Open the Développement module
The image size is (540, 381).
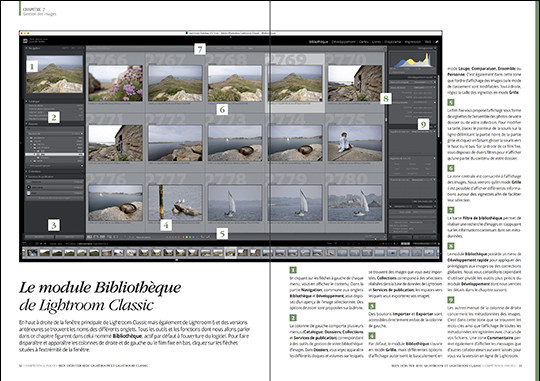[343, 42]
